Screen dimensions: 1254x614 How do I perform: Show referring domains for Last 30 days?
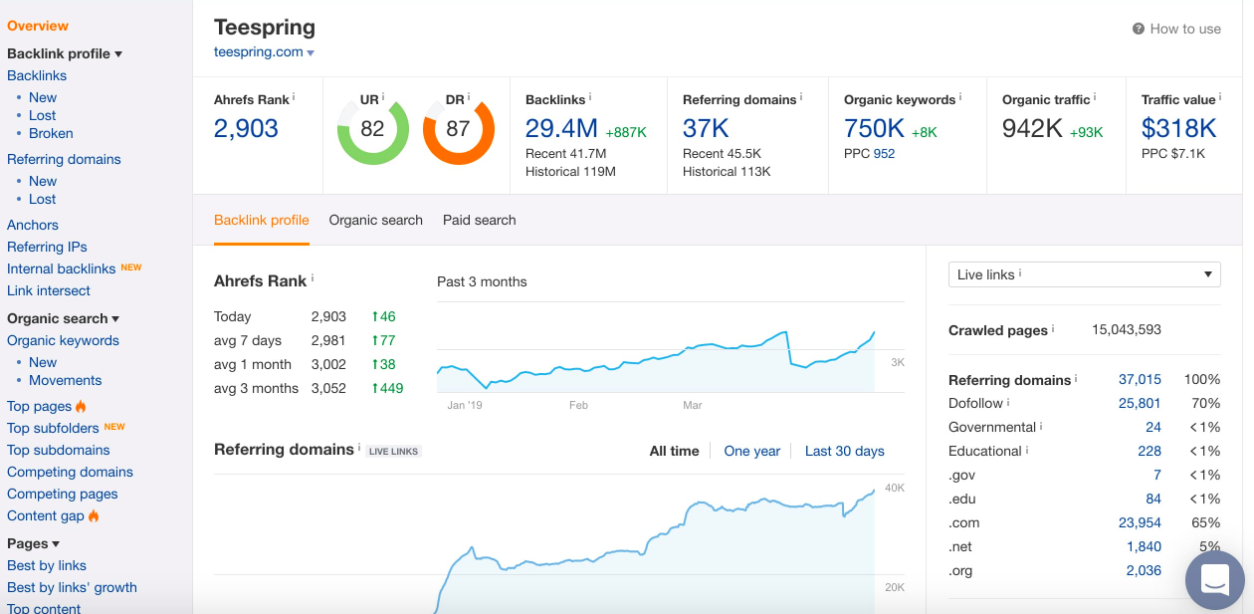click(x=845, y=451)
